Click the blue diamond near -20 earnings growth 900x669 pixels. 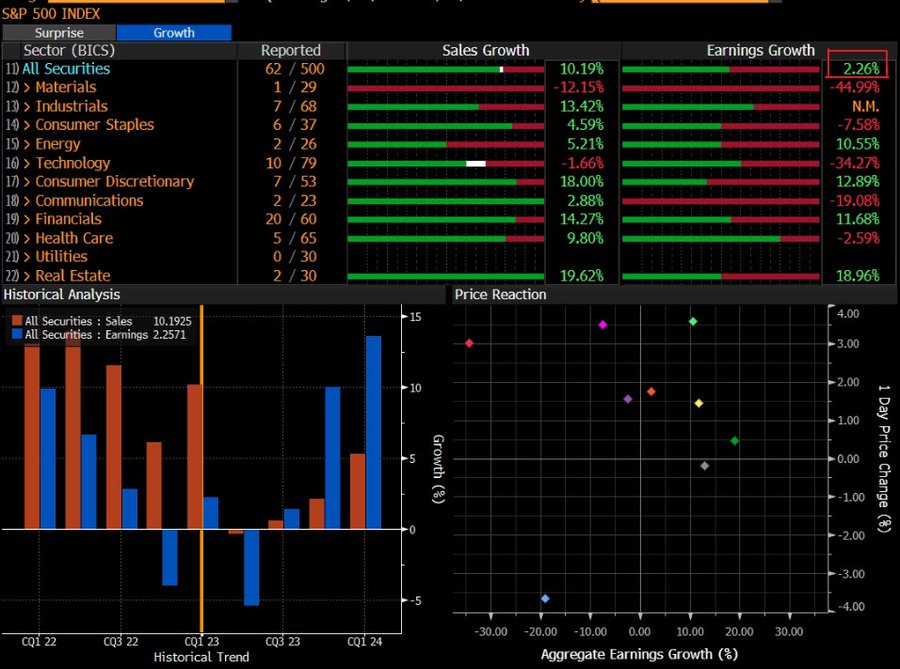click(x=545, y=598)
